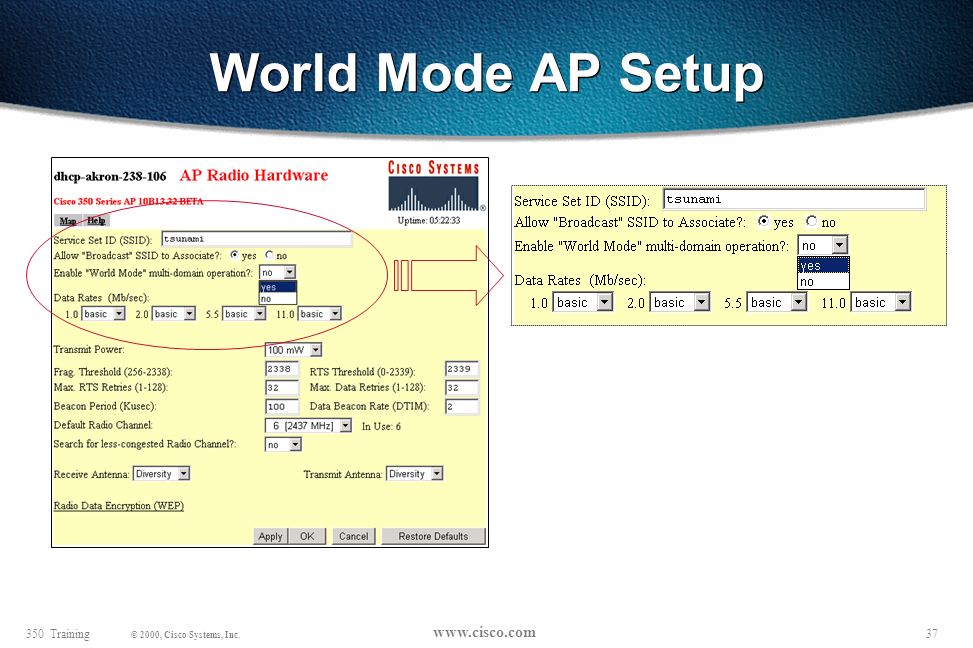Image resolution: width=973 pixels, height=648 pixels.
Task: Click the Cancel button
Action: point(354,536)
